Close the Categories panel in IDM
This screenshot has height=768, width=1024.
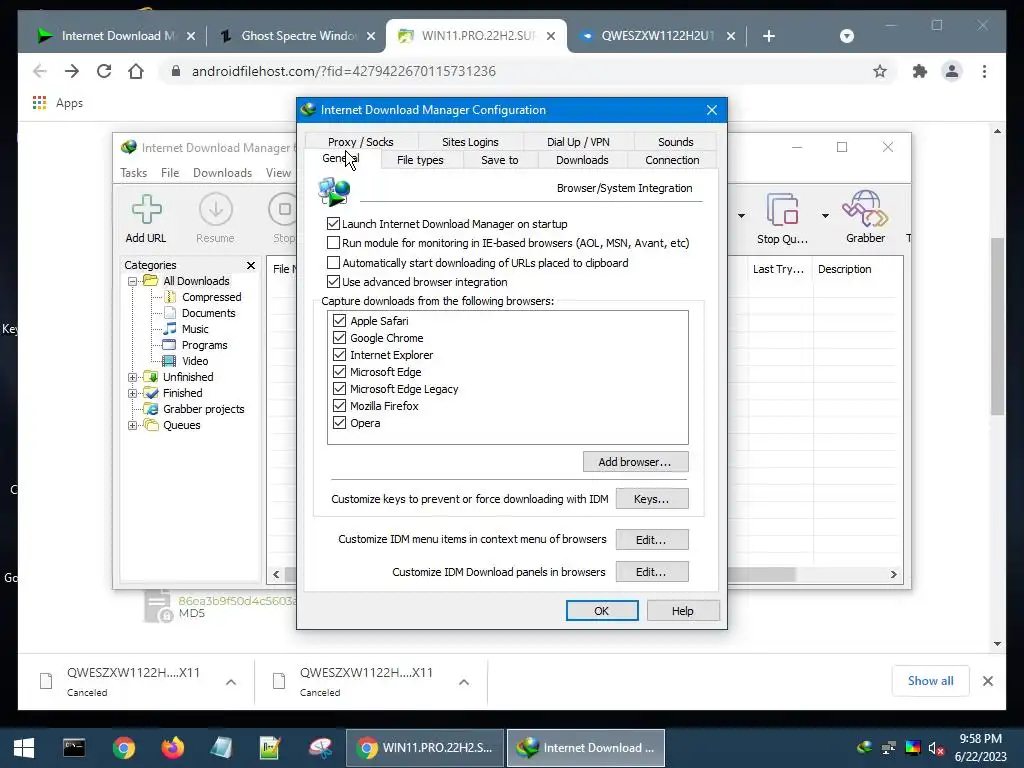coord(251,265)
